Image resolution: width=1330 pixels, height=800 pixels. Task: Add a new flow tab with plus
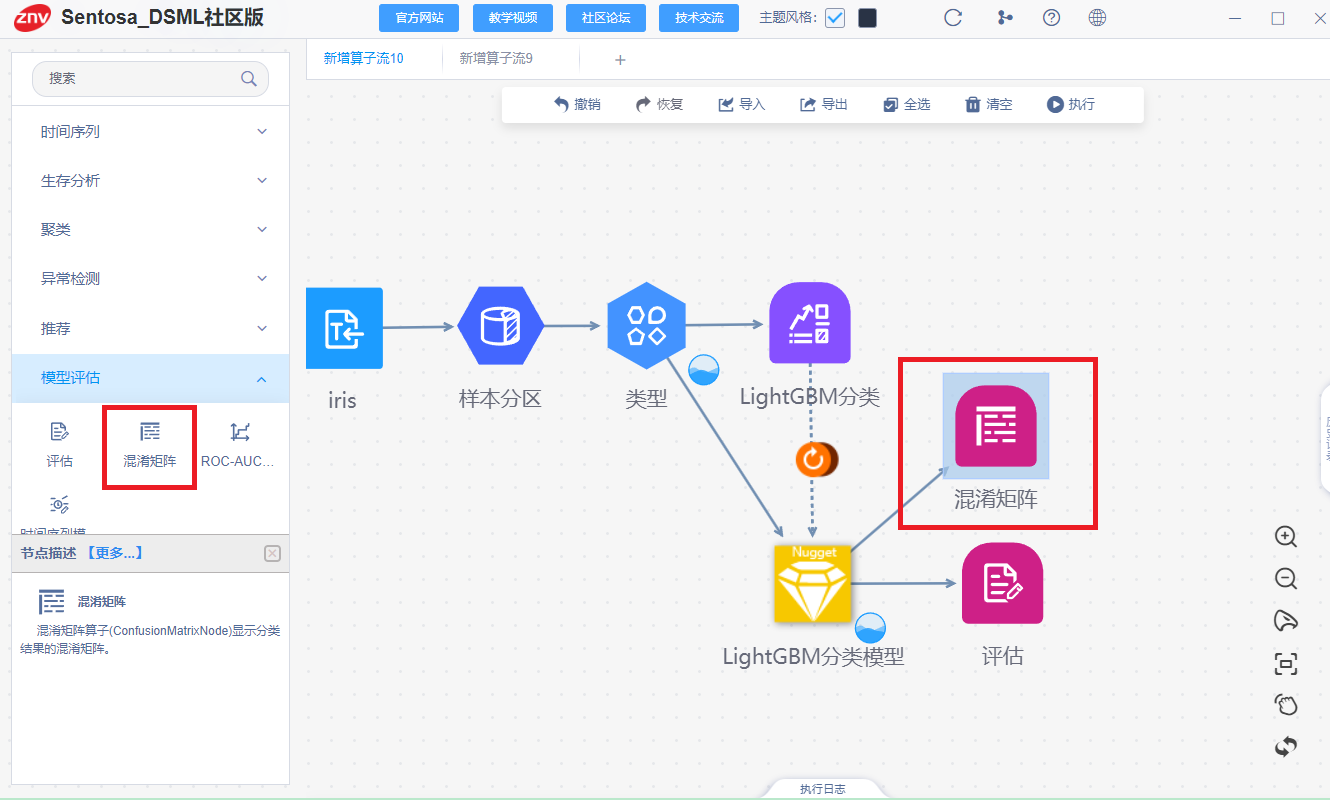620,60
